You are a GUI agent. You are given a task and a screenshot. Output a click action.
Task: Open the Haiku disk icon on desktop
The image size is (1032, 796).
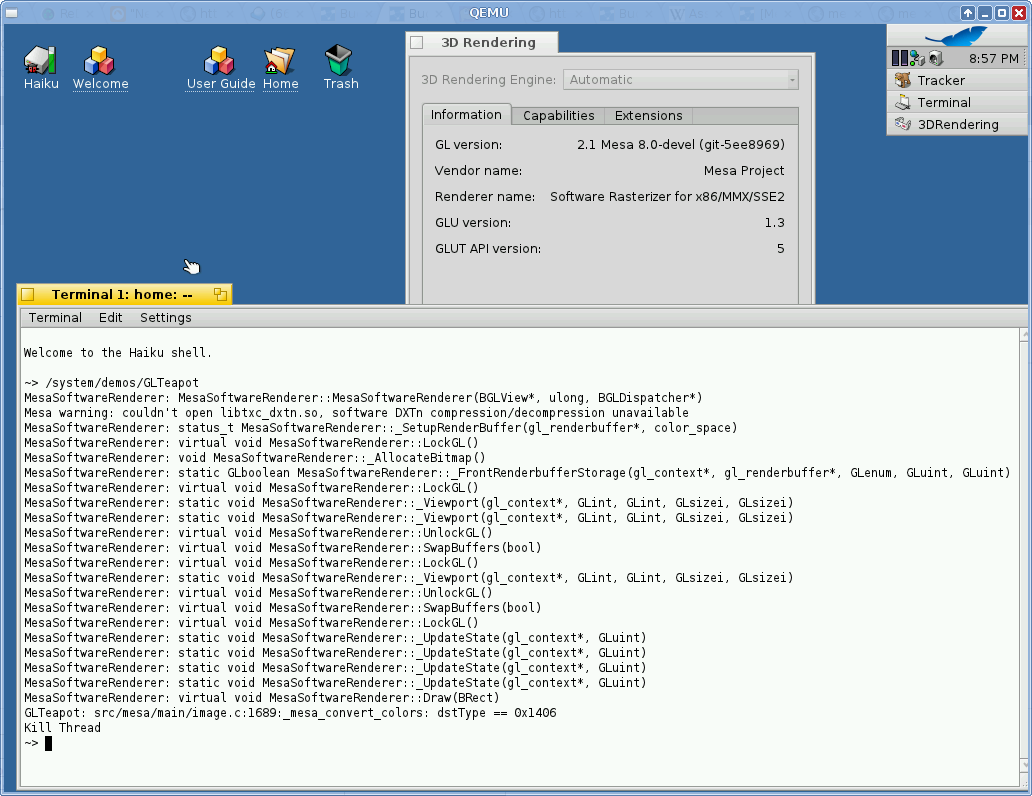[x=41, y=61]
